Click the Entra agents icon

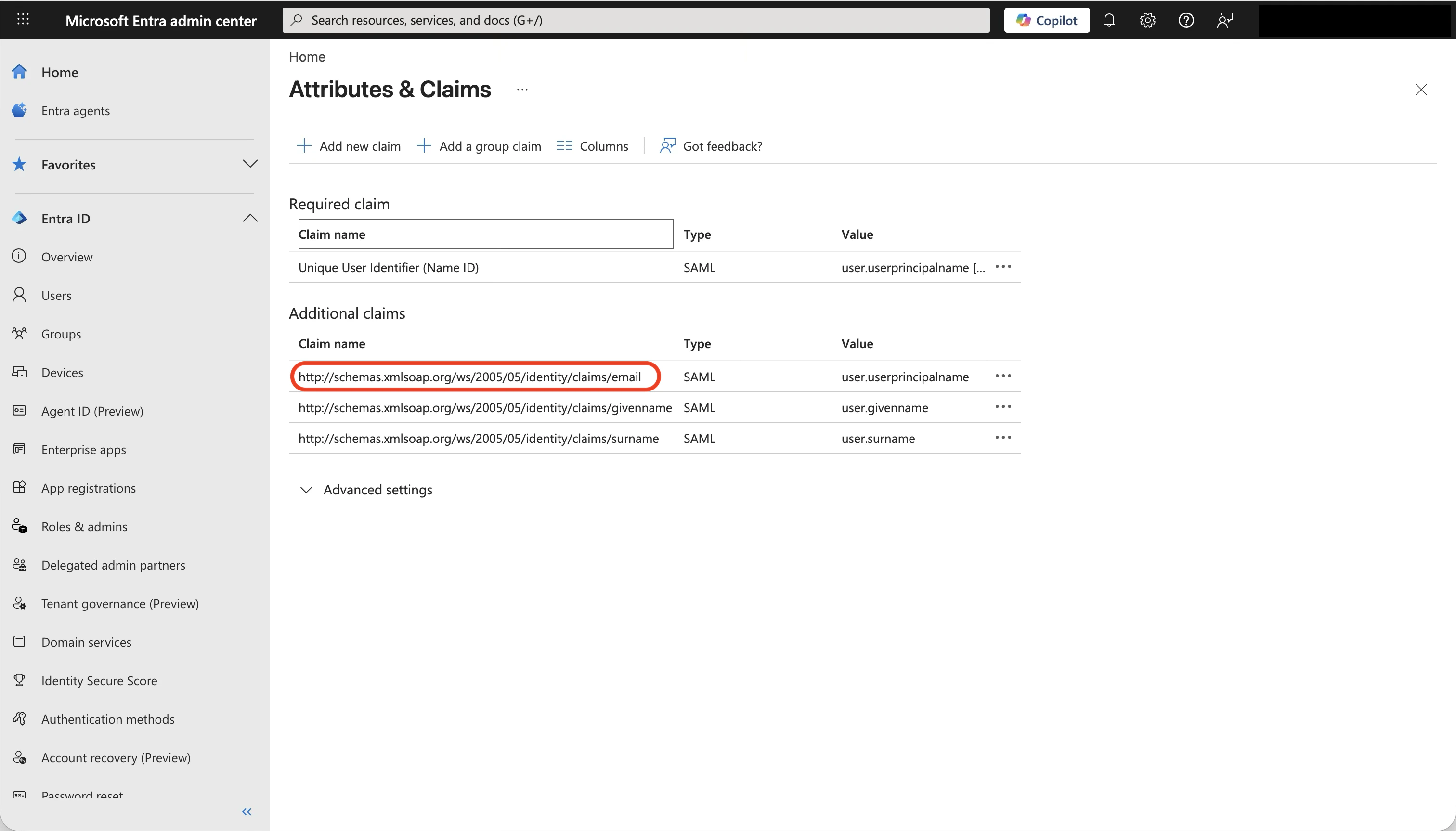(x=19, y=110)
